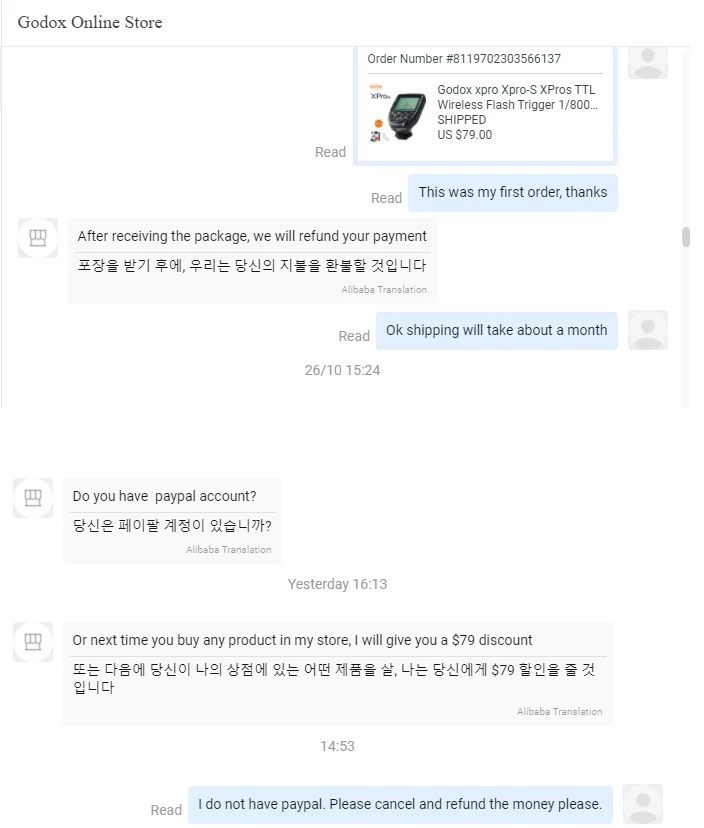Click the store avatar beside the PayPal question
The width and height of the screenshot is (704, 828).
click(x=33, y=498)
